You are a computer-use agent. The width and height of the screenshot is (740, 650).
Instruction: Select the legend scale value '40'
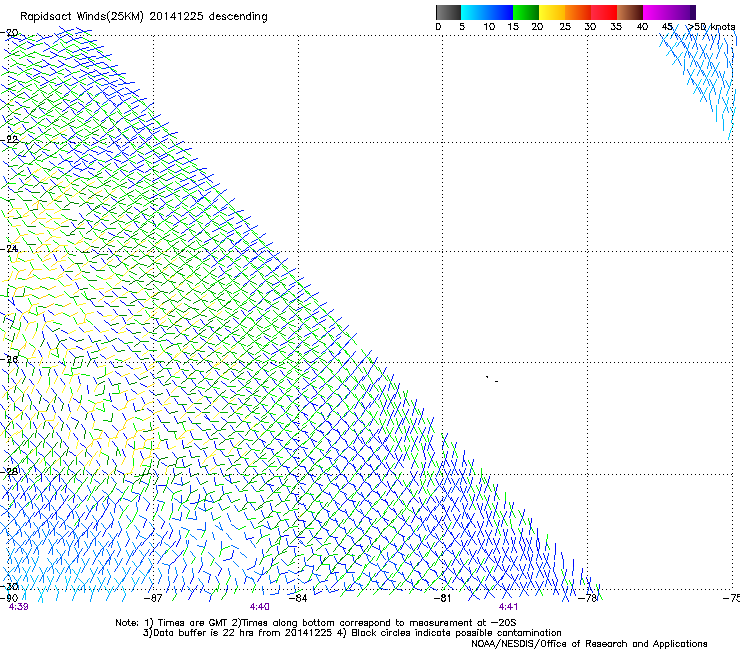click(642, 27)
